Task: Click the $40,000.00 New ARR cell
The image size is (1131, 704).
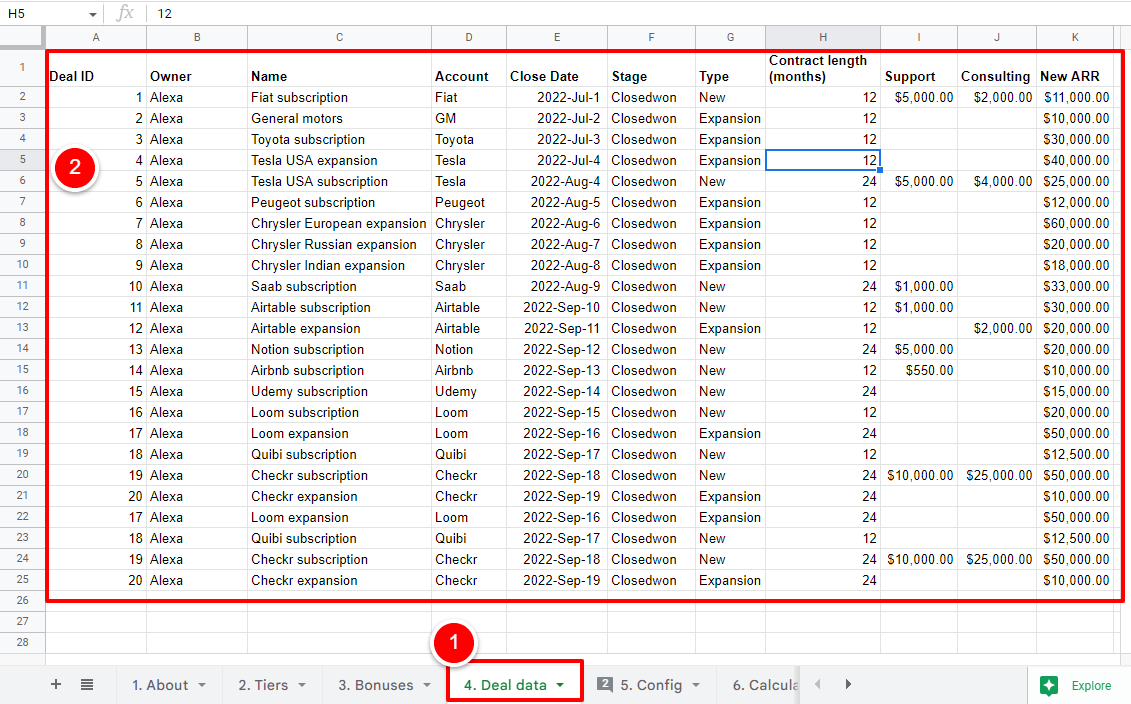Action: coord(1075,160)
